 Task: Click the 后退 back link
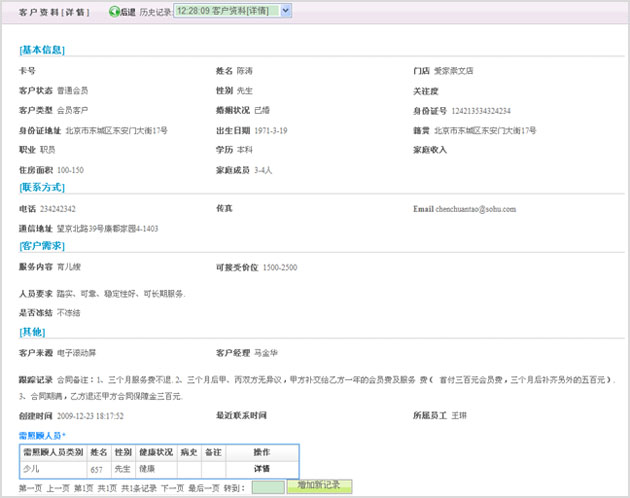[127, 11]
